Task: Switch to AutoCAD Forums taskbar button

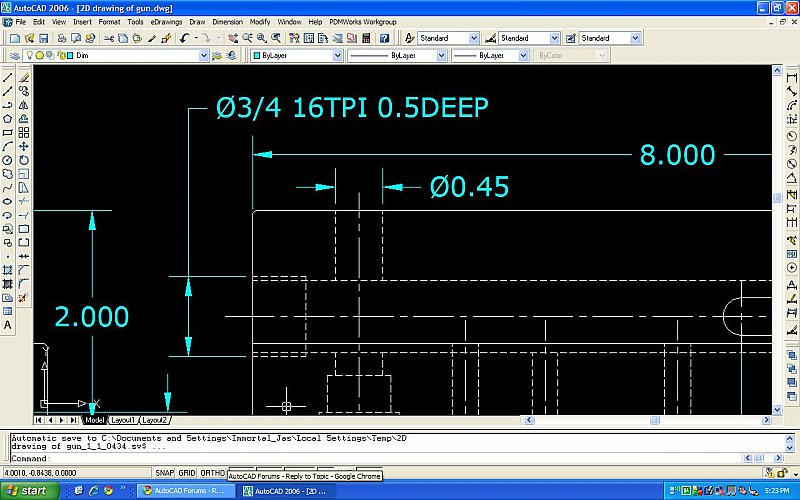Action: [185, 491]
